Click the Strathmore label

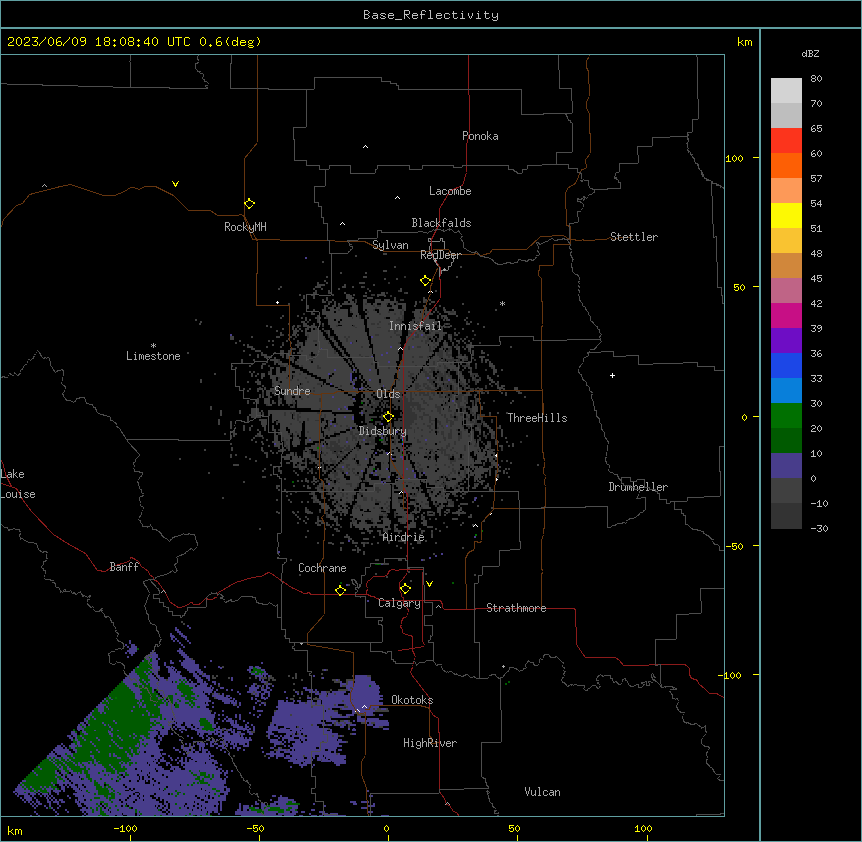pyautogui.click(x=516, y=608)
